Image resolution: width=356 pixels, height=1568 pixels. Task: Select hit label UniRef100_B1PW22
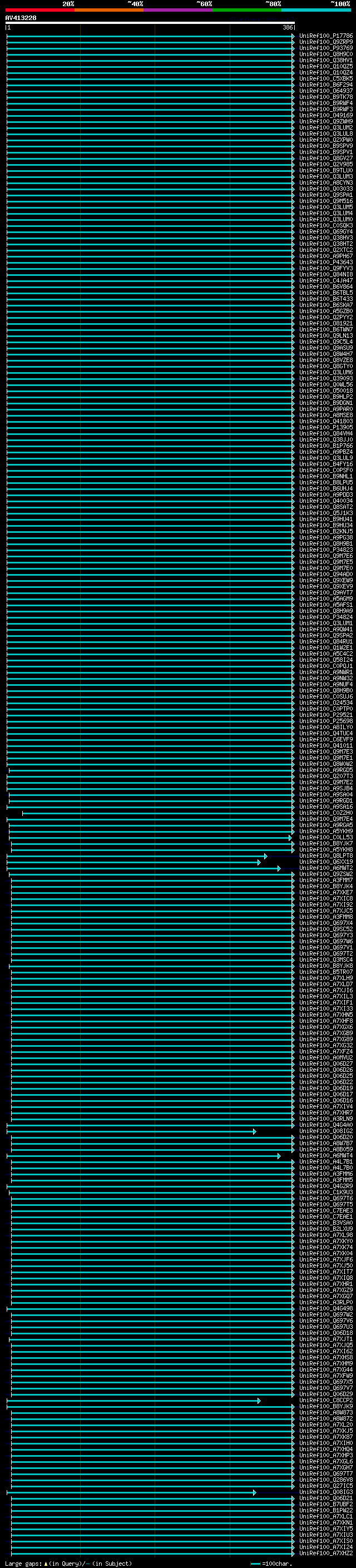[325, 1510]
